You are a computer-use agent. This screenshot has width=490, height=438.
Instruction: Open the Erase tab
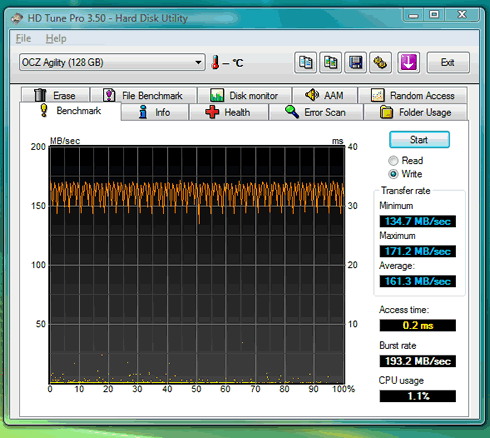tap(55, 95)
